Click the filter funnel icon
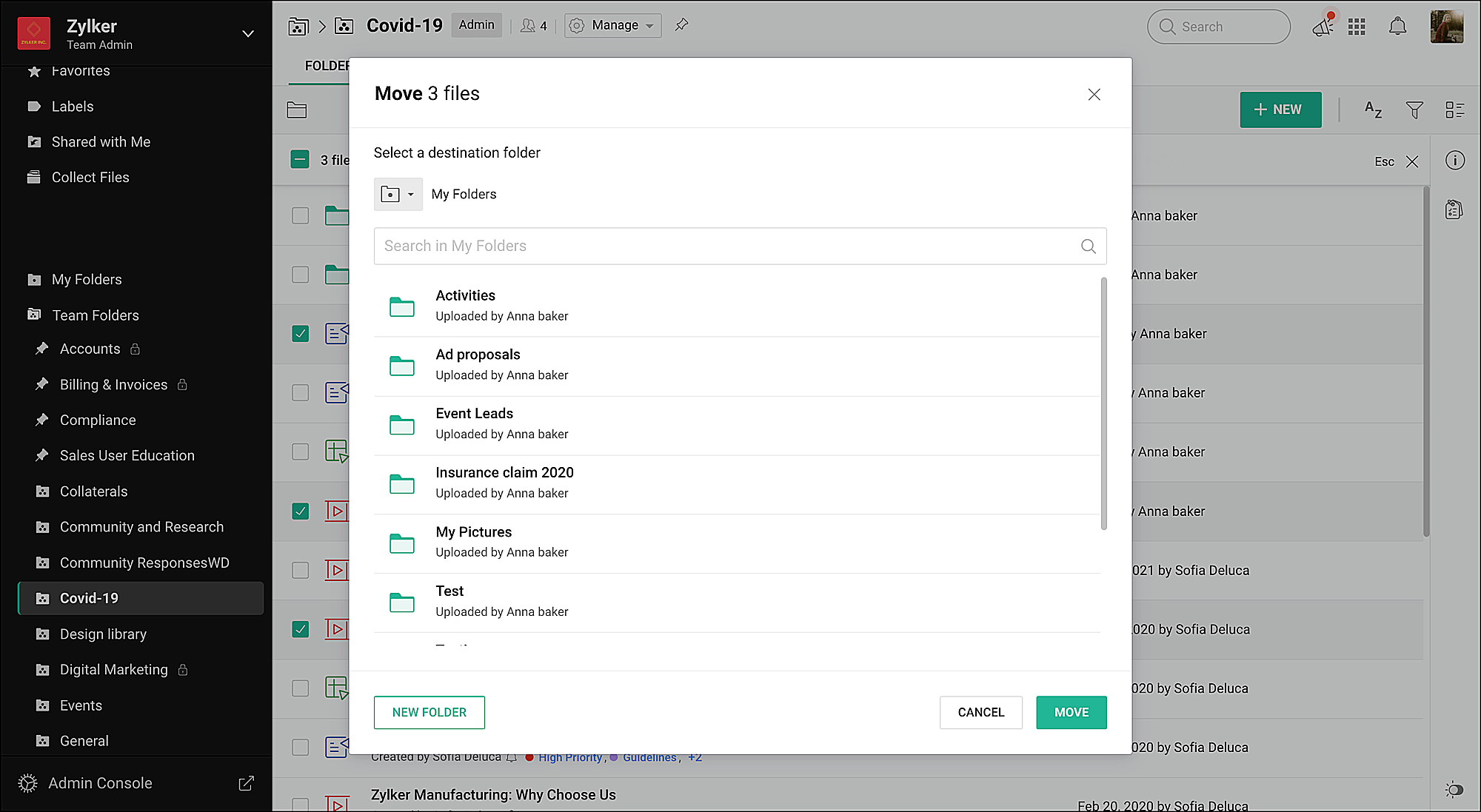The image size is (1481, 812). point(1414,110)
